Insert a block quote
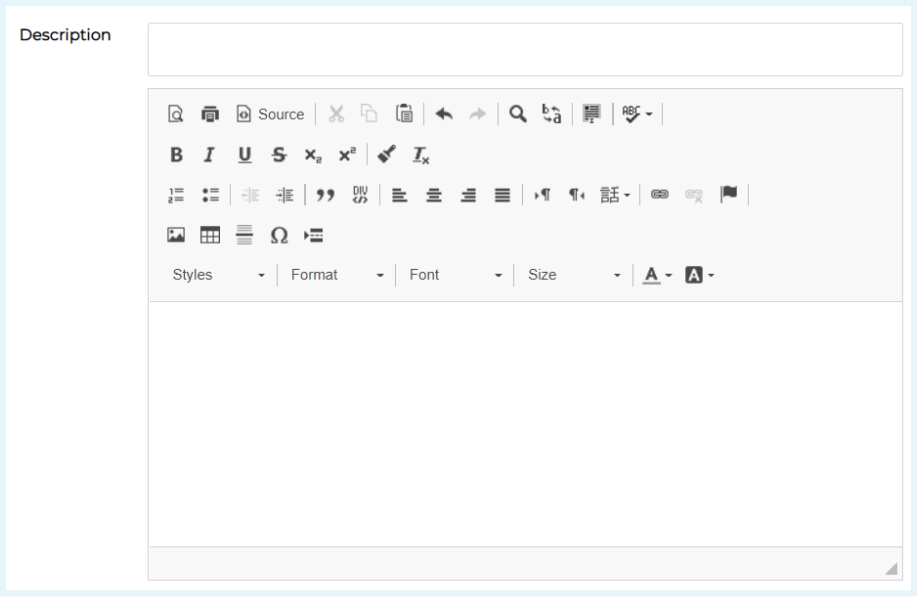 [325, 195]
